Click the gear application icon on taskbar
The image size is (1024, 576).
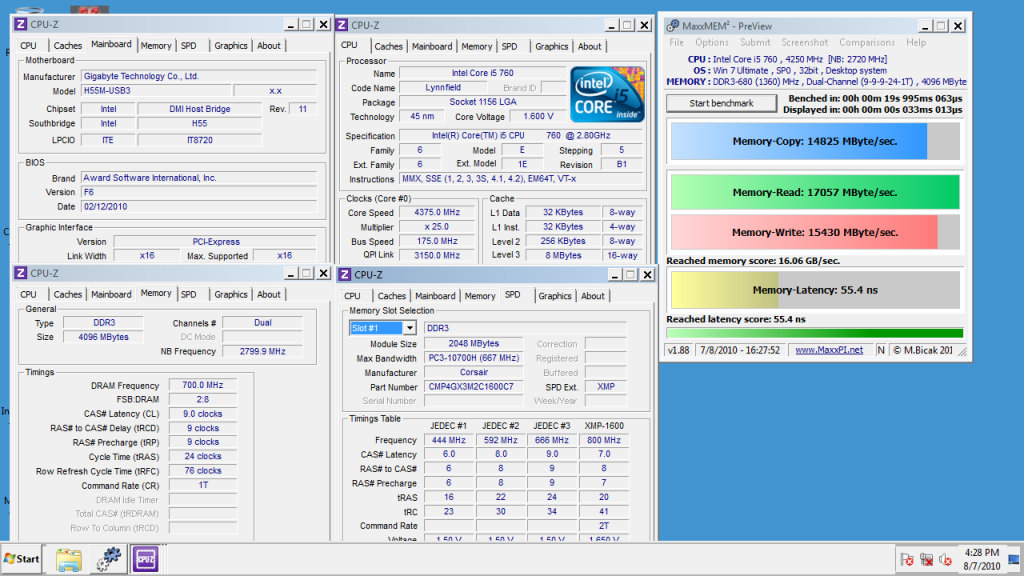tap(108, 559)
